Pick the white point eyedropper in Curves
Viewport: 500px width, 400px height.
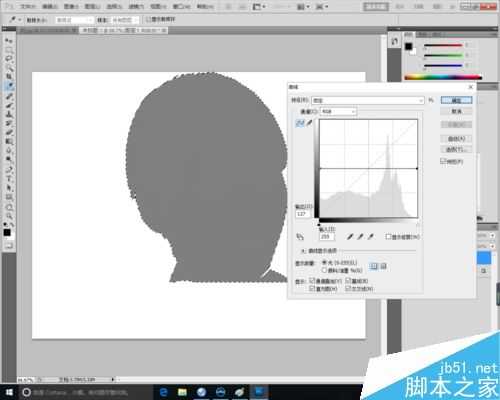tap(370, 237)
